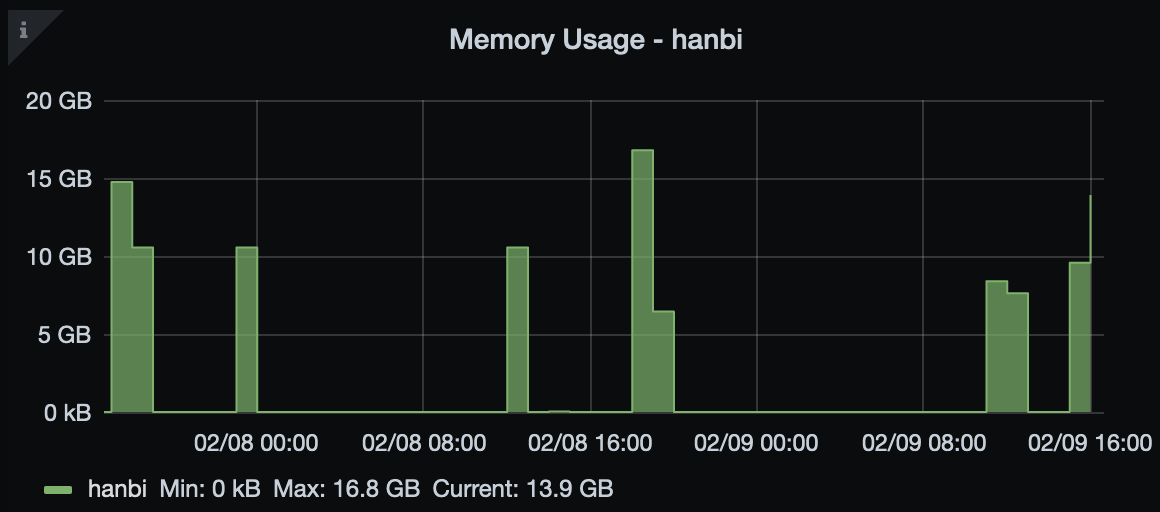Click the narrow 10 GB bar before 02/08 00:00

246,330
